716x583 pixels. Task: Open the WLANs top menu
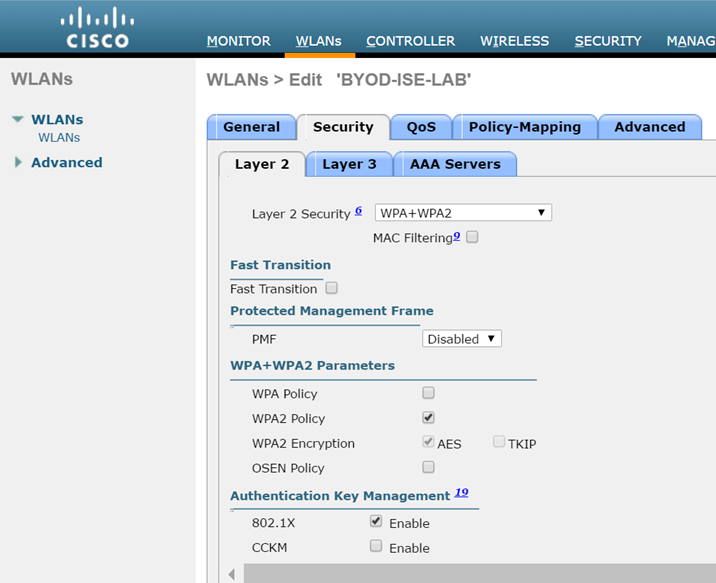pyautogui.click(x=318, y=41)
